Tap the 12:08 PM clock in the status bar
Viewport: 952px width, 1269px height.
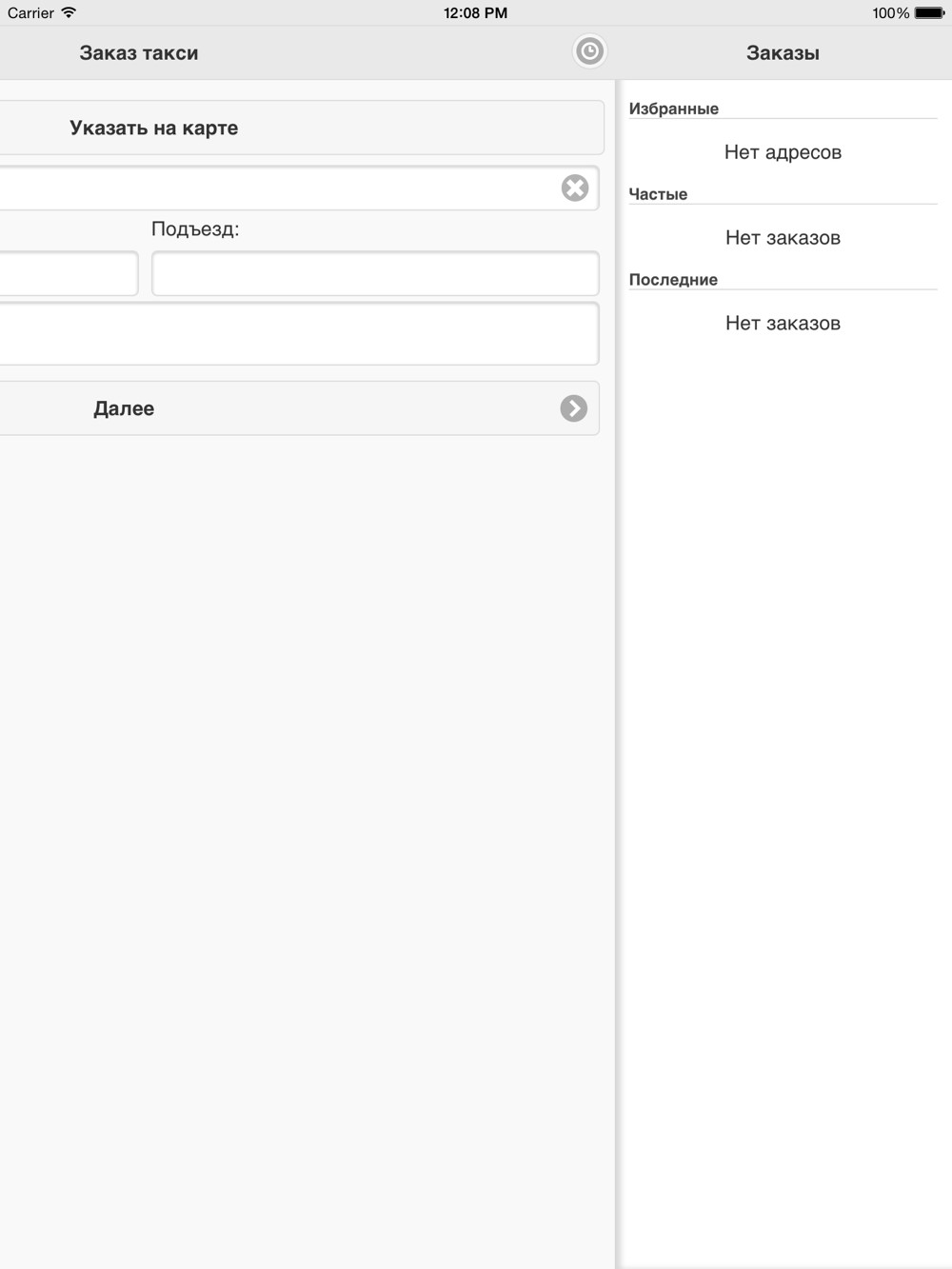475,12
